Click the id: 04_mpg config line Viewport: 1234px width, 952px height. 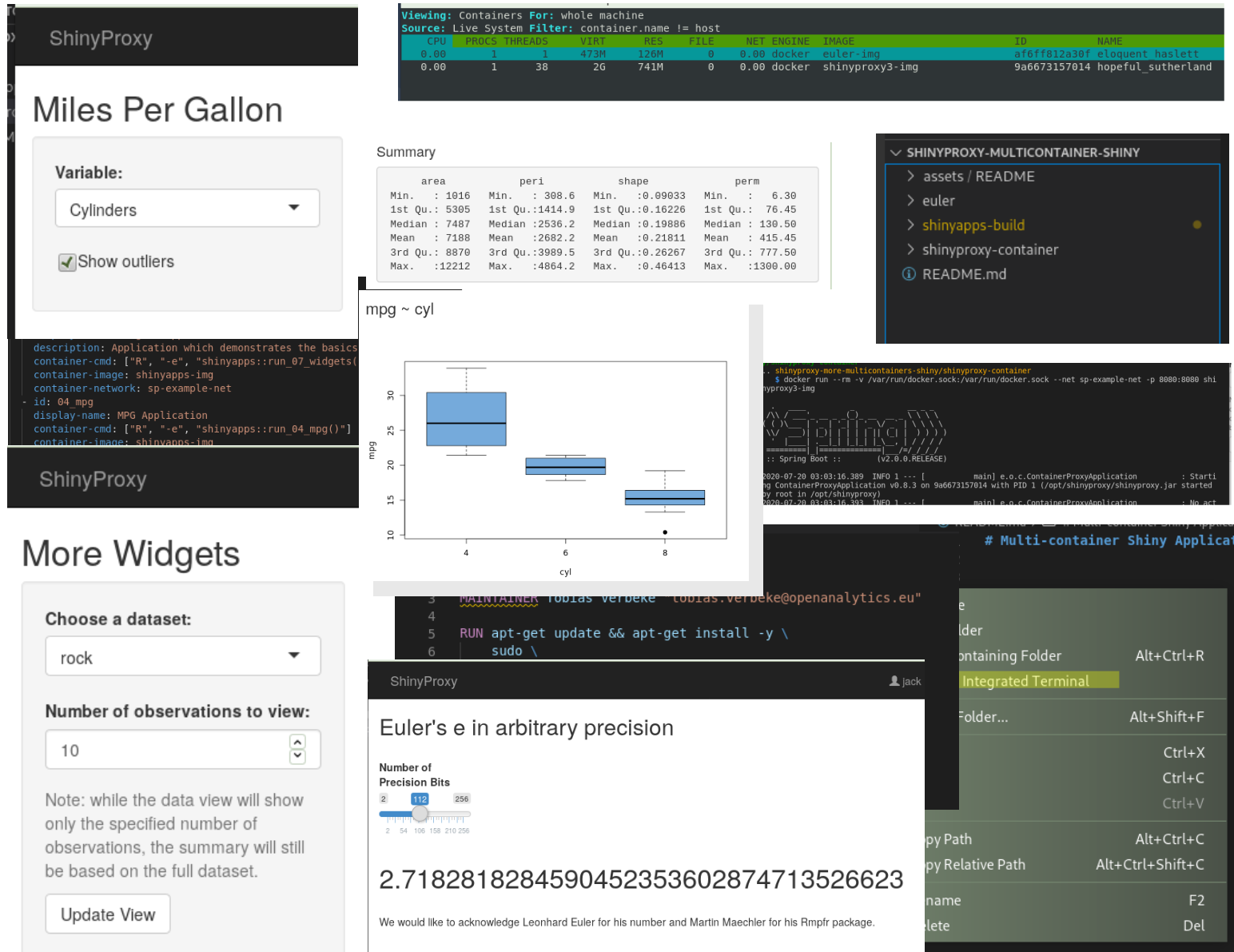(63, 402)
